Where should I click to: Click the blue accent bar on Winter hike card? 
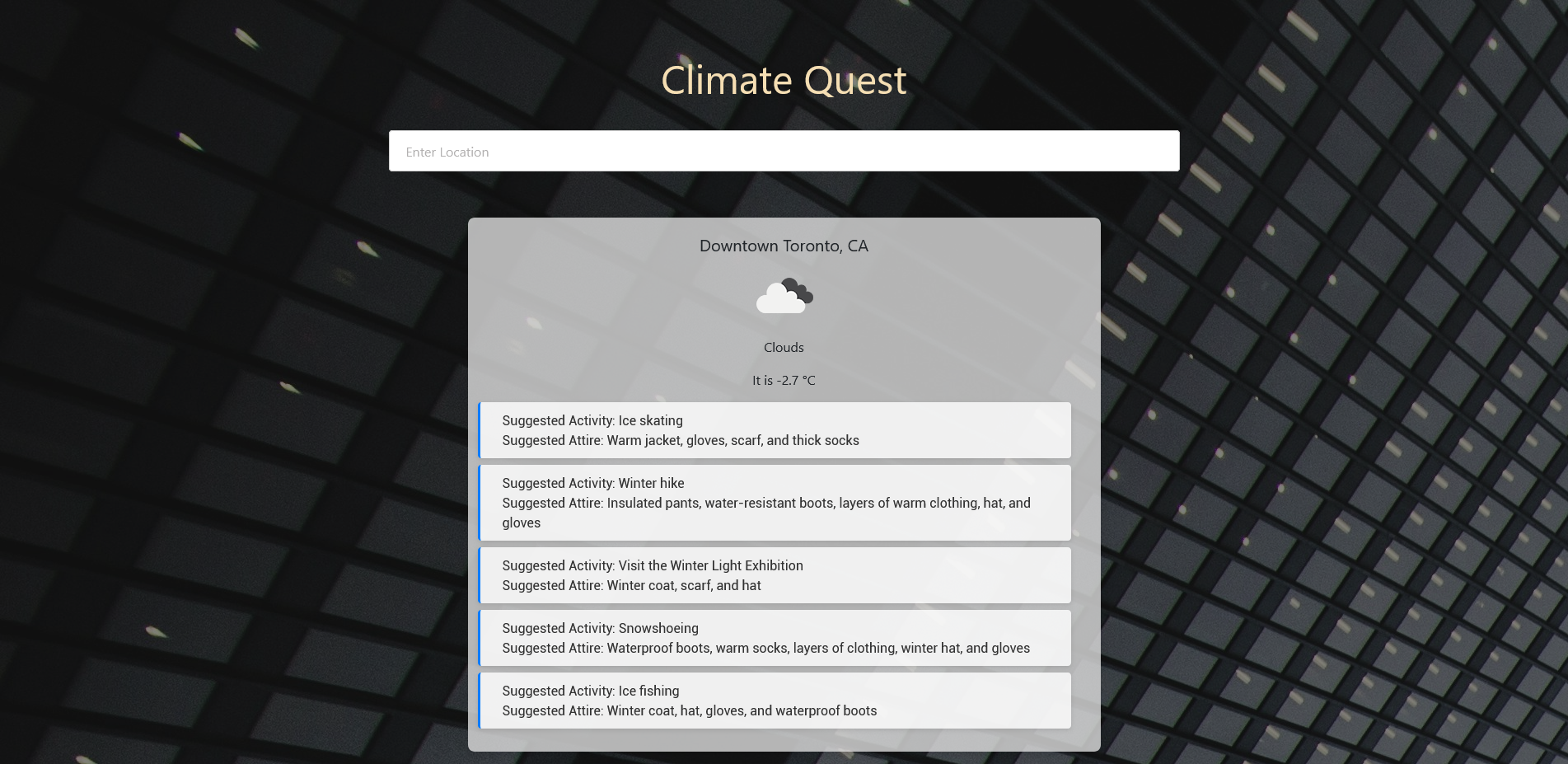click(x=480, y=503)
